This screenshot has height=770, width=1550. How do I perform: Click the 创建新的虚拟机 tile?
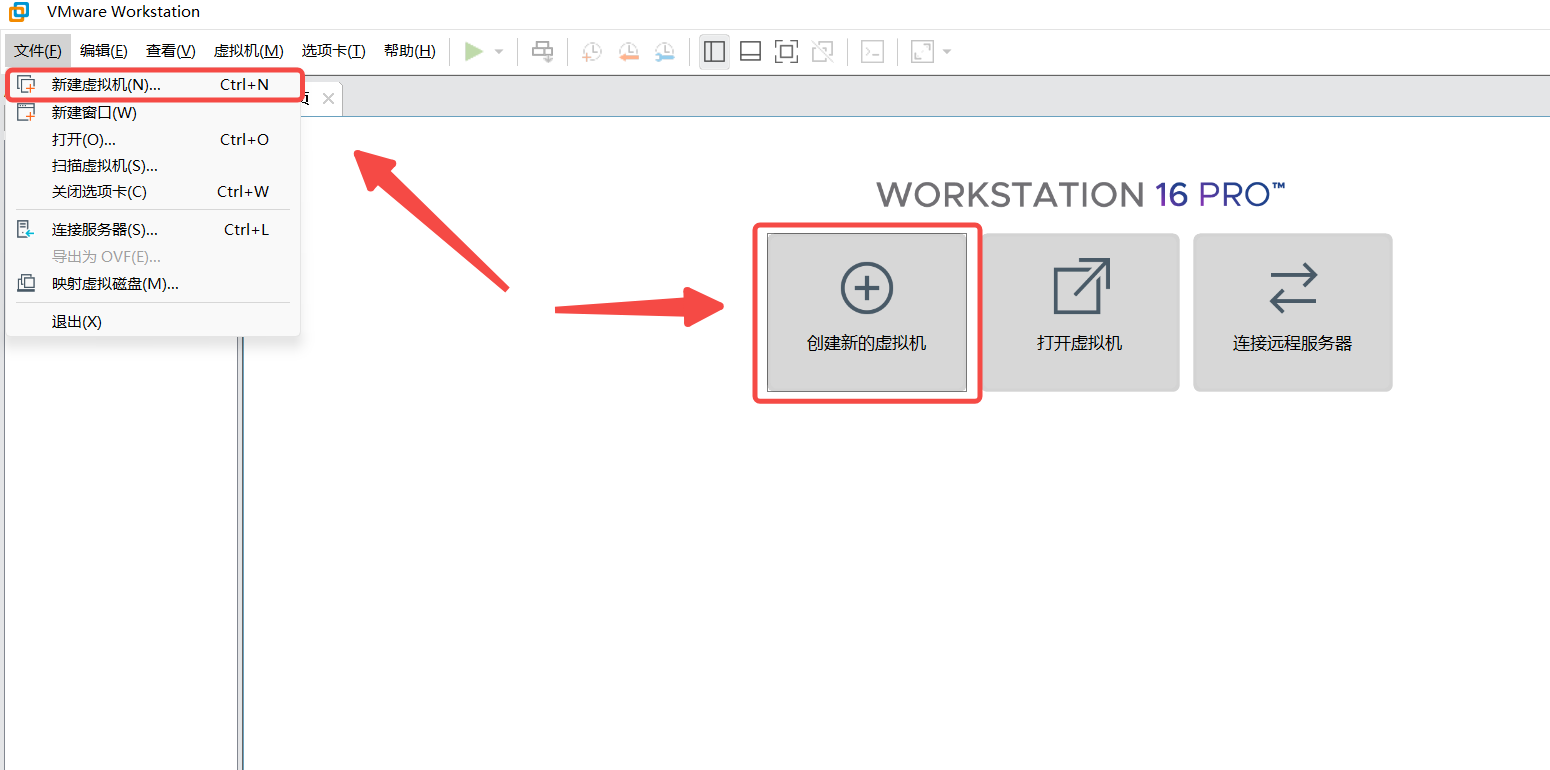[x=867, y=312]
